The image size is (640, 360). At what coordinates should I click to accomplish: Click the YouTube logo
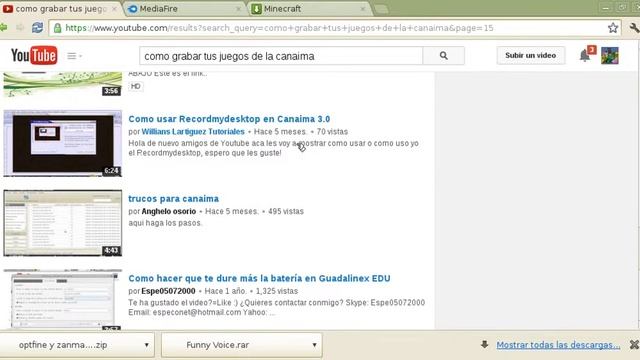point(34,56)
